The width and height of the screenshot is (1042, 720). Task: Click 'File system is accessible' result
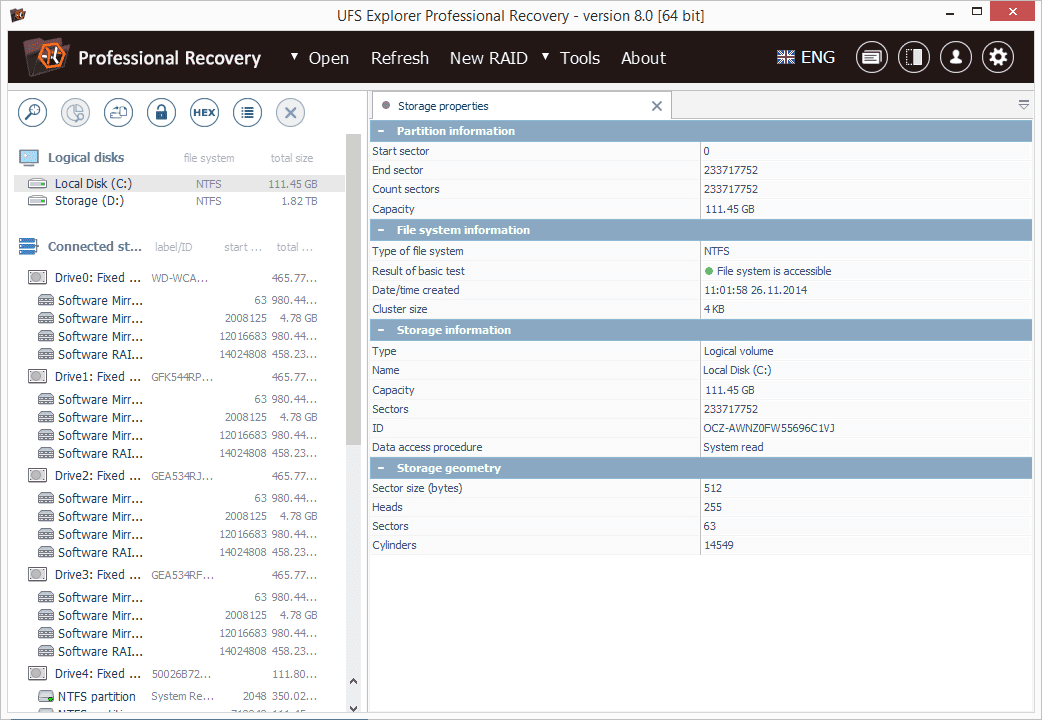pyautogui.click(x=774, y=271)
